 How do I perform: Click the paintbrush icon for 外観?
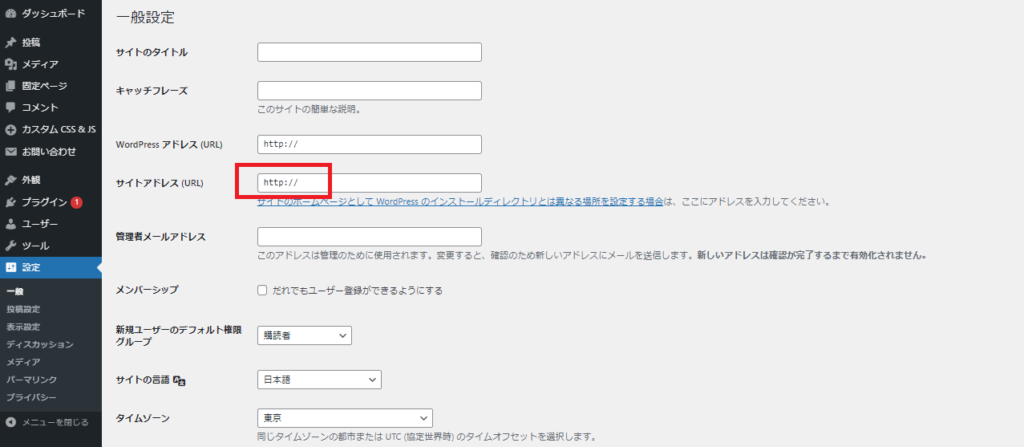pos(10,181)
